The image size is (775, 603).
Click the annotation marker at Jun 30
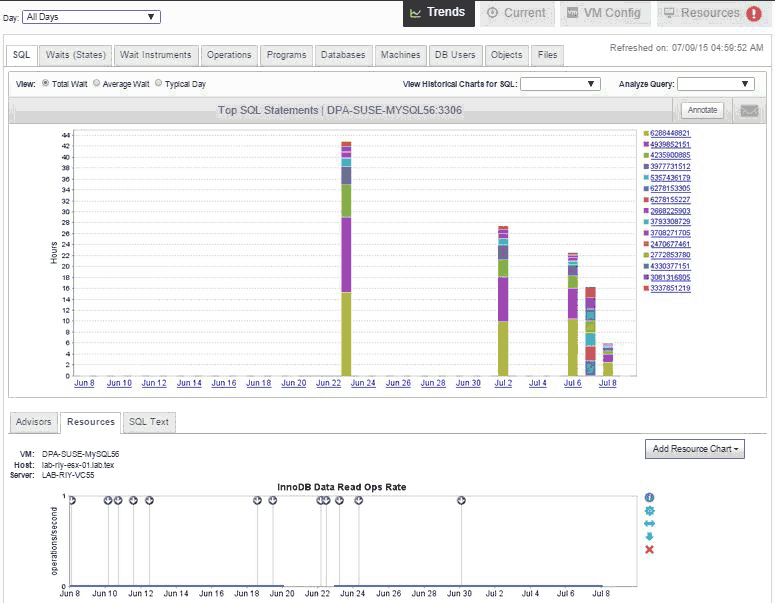[461, 501]
